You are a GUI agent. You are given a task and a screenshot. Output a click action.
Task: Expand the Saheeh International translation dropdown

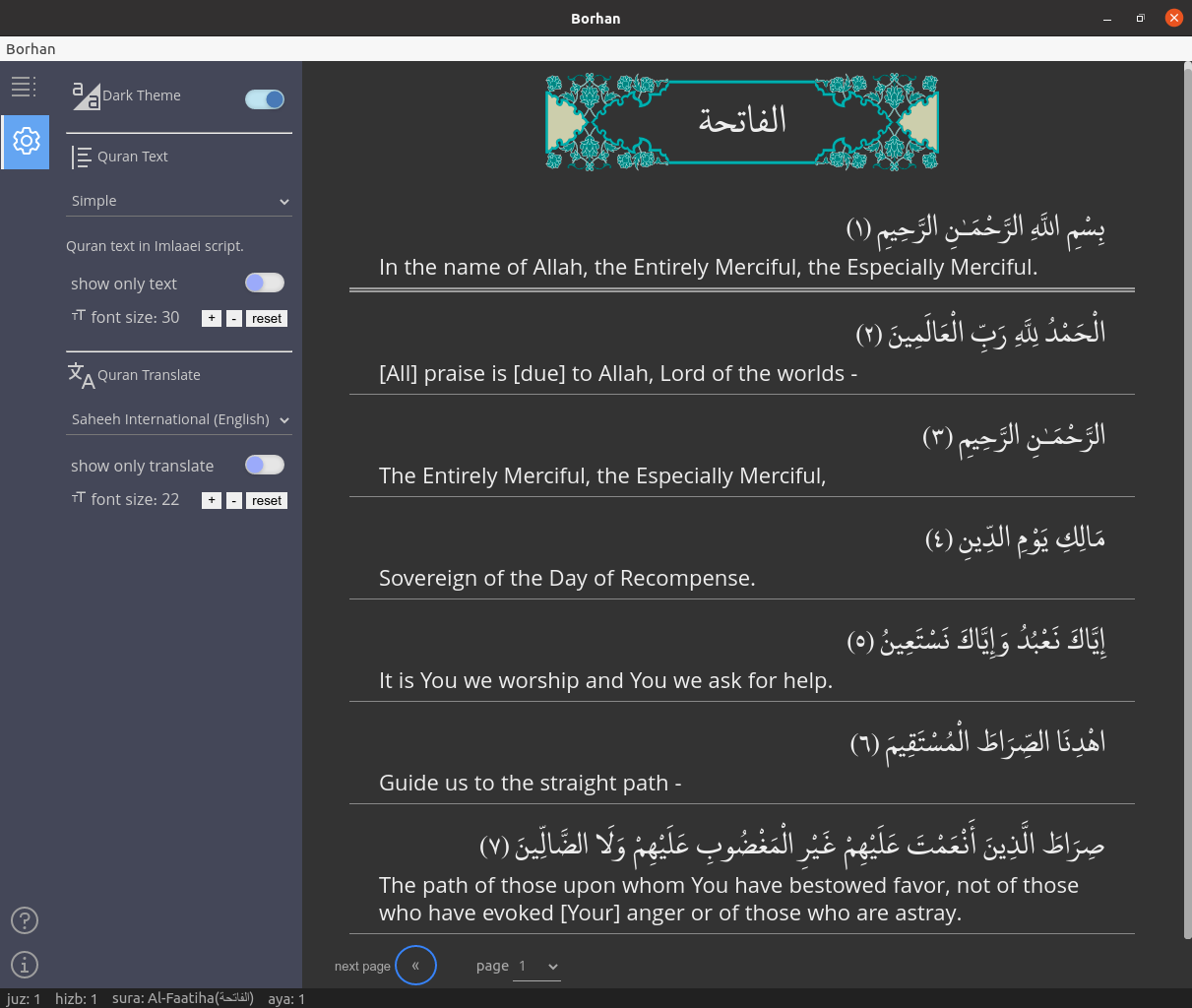pos(179,419)
